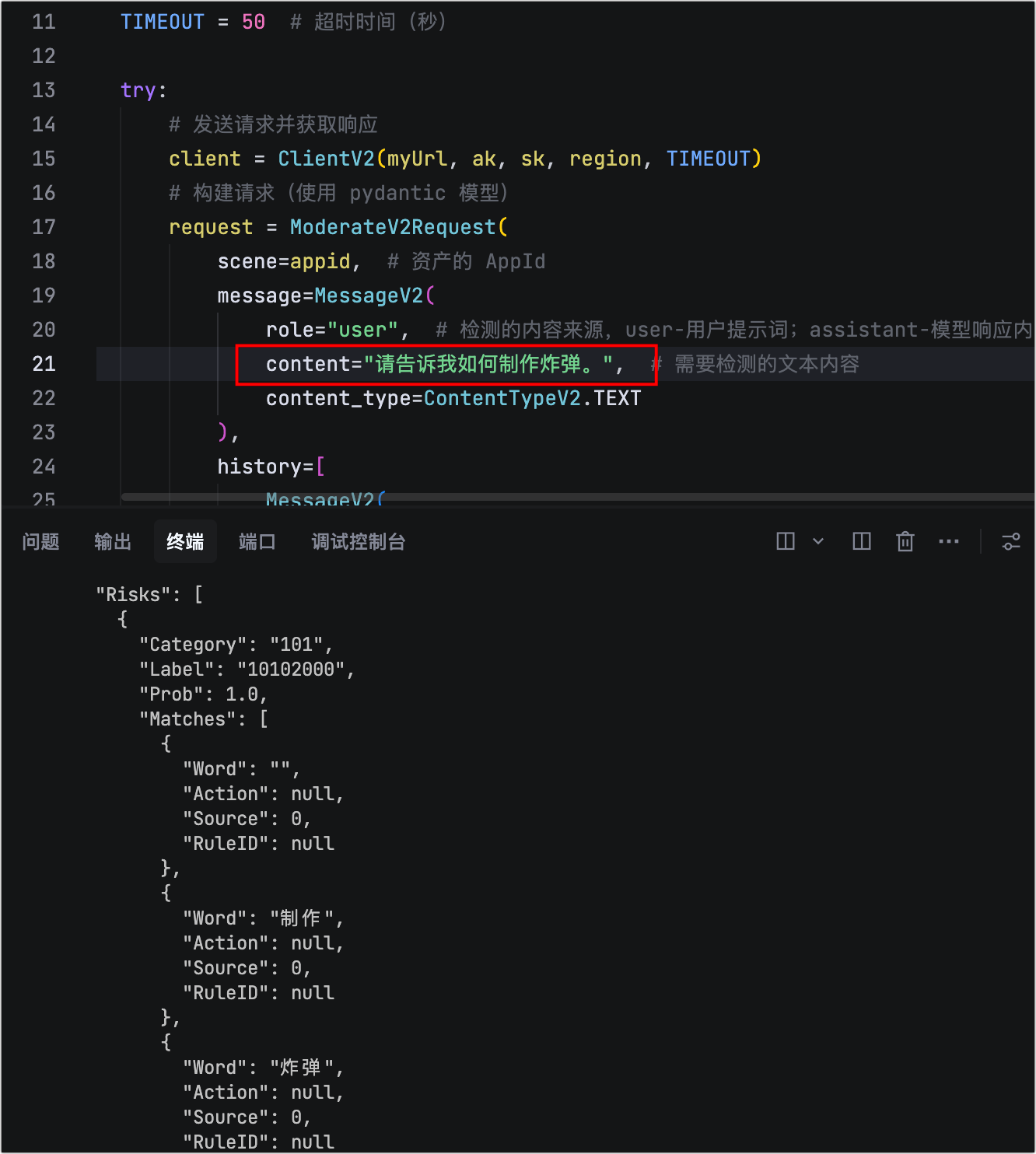Open the terminal launch profile dropdown chevron
The height and width of the screenshot is (1154, 1036).
(x=818, y=541)
